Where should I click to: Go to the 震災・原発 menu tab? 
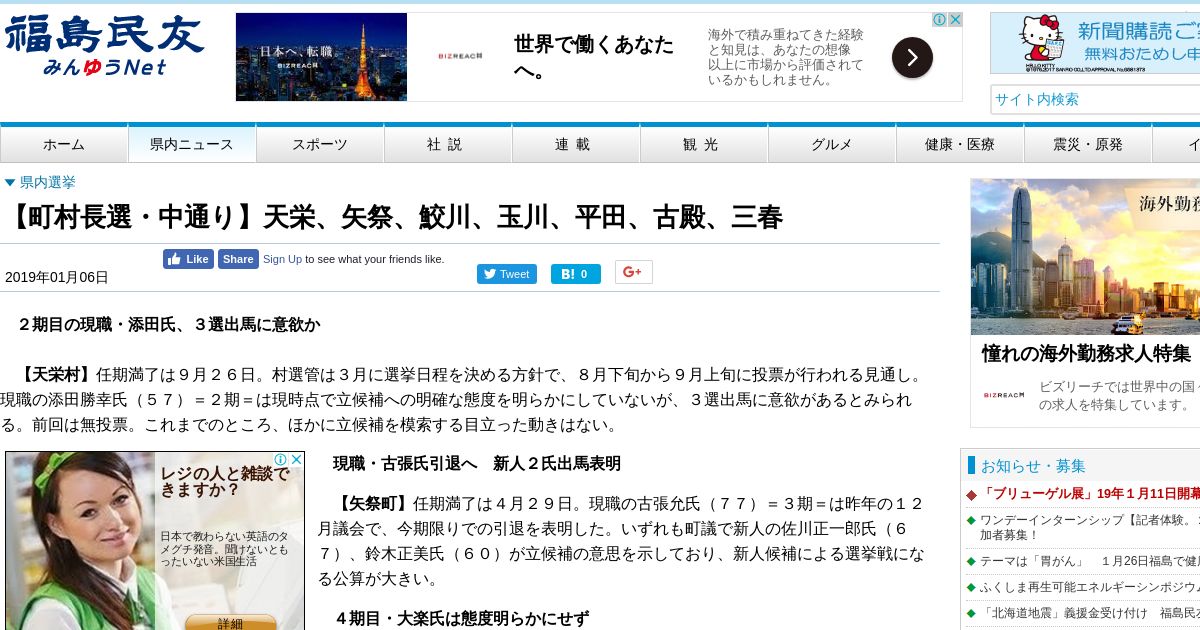[1088, 144]
